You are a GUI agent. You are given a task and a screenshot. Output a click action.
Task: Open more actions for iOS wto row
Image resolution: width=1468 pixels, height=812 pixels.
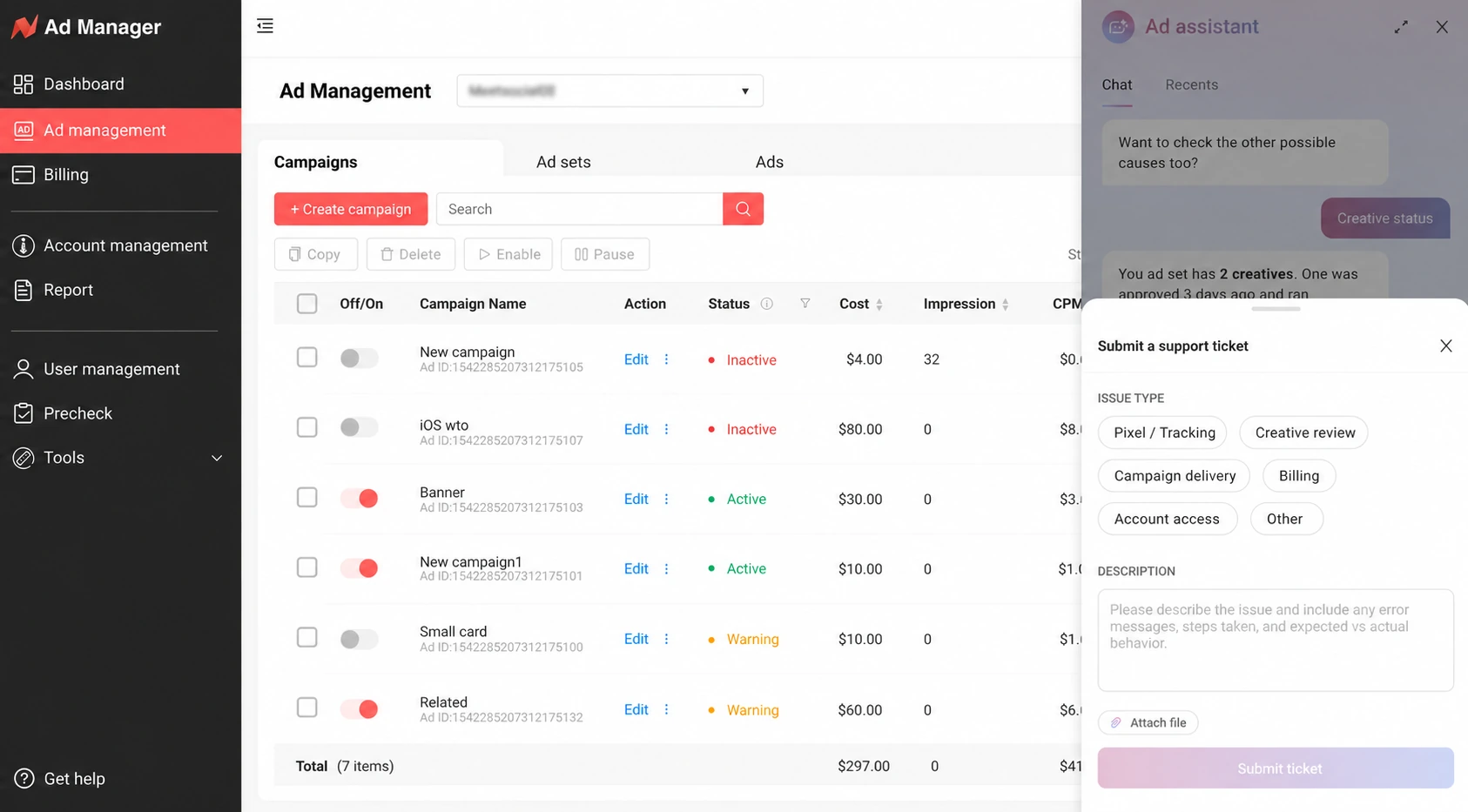pos(667,429)
